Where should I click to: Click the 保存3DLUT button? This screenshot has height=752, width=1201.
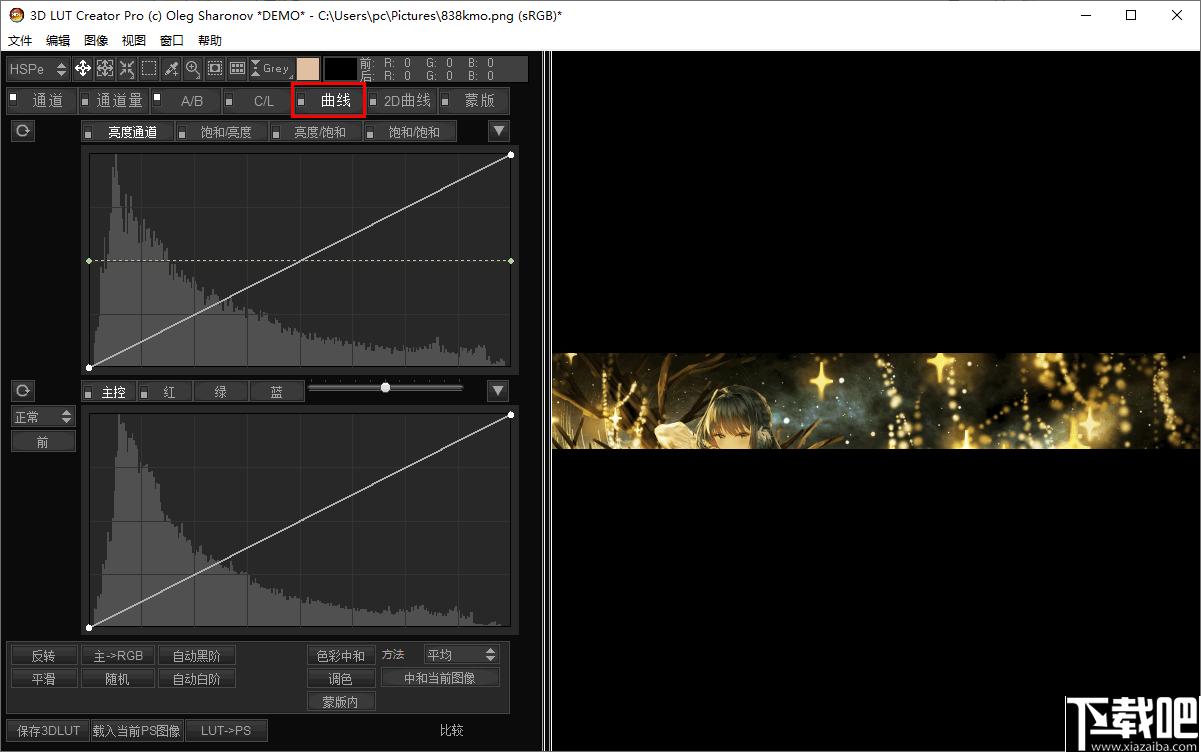click(x=49, y=731)
